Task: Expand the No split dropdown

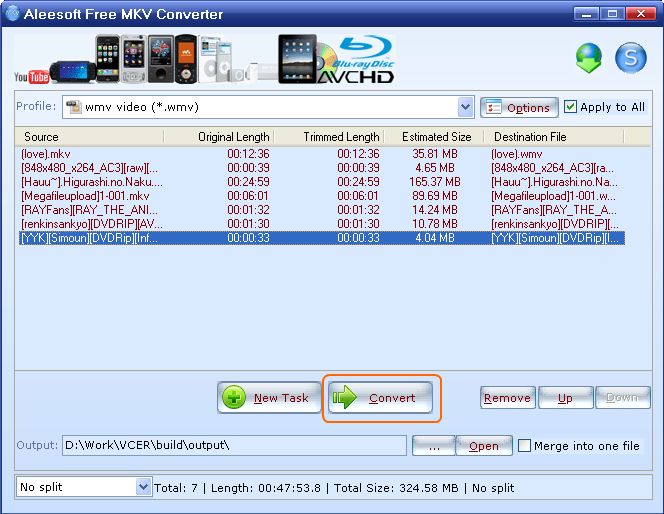Action: [143, 487]
